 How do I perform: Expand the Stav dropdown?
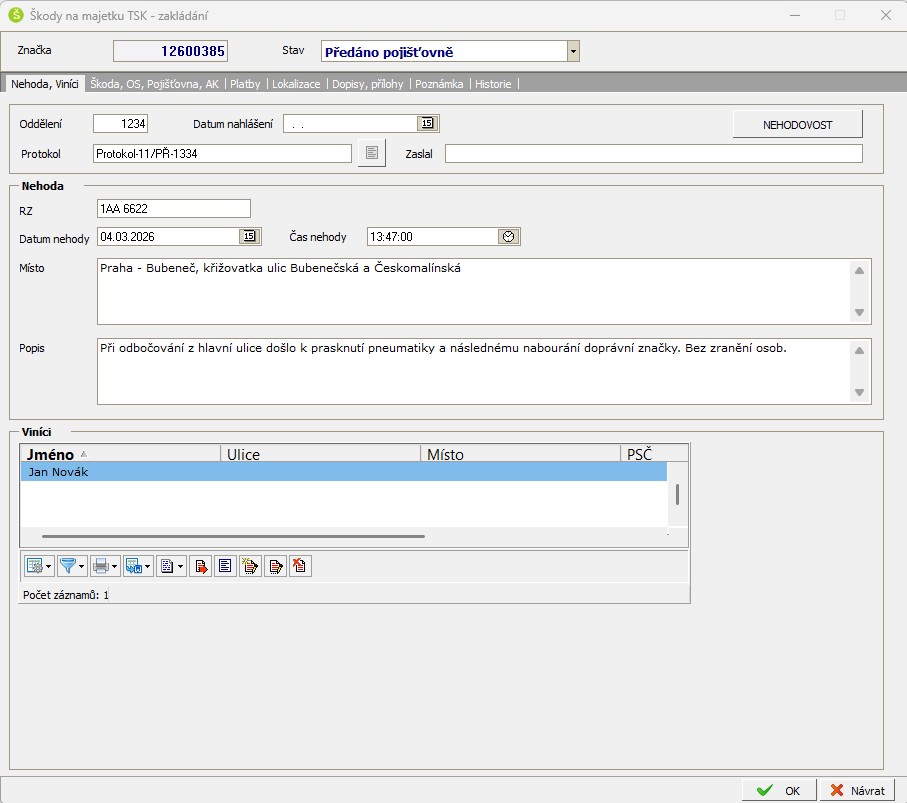point(573,51)
